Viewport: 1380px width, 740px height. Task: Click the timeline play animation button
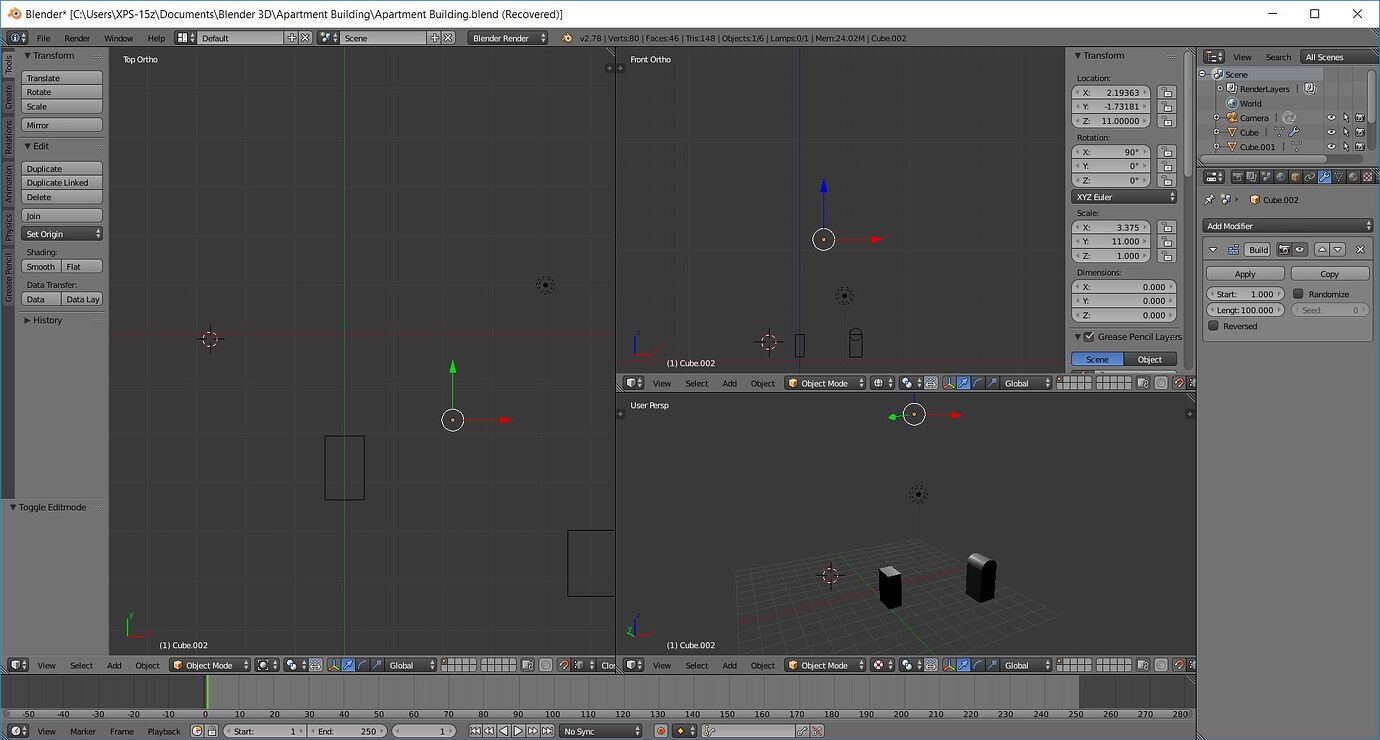[x=518, y=732]
